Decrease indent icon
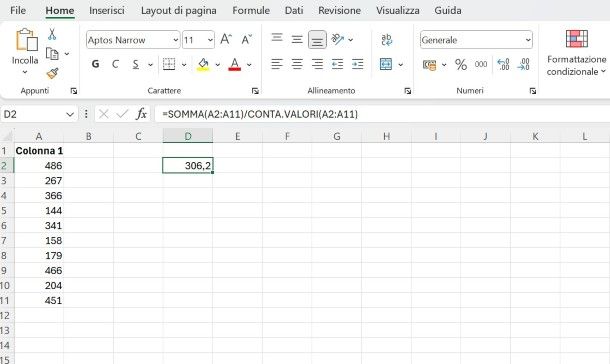The height and width of the screenshot is (364, 610). pyautogui.click(x=337, y=64)
